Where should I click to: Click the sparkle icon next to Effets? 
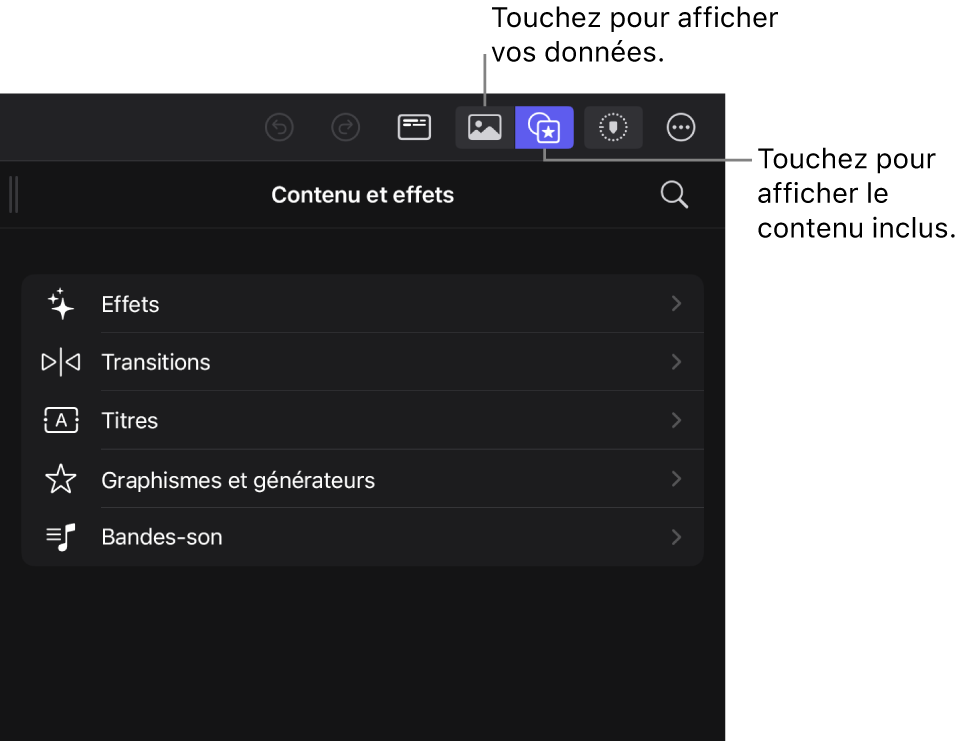point(60,304)
